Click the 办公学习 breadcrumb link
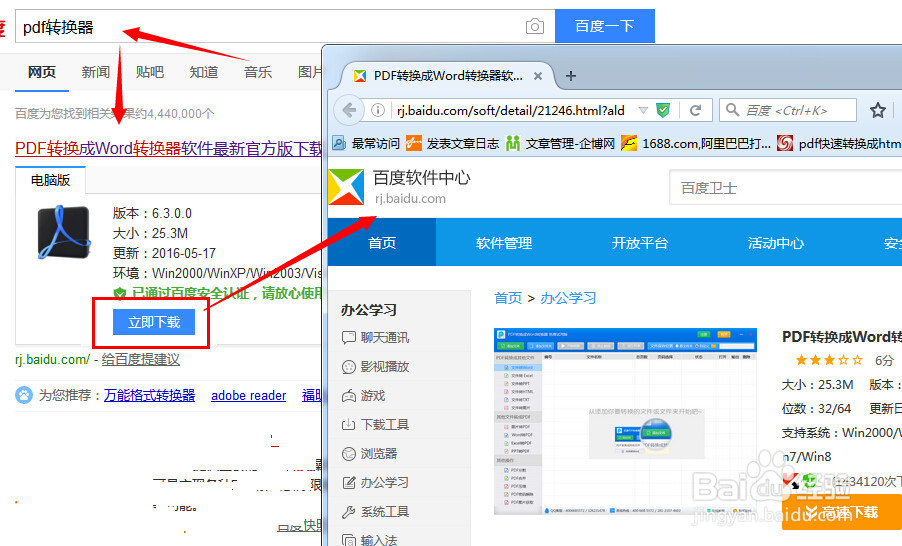Viewport: 902px width, 546px height. [x=568, y=298]
